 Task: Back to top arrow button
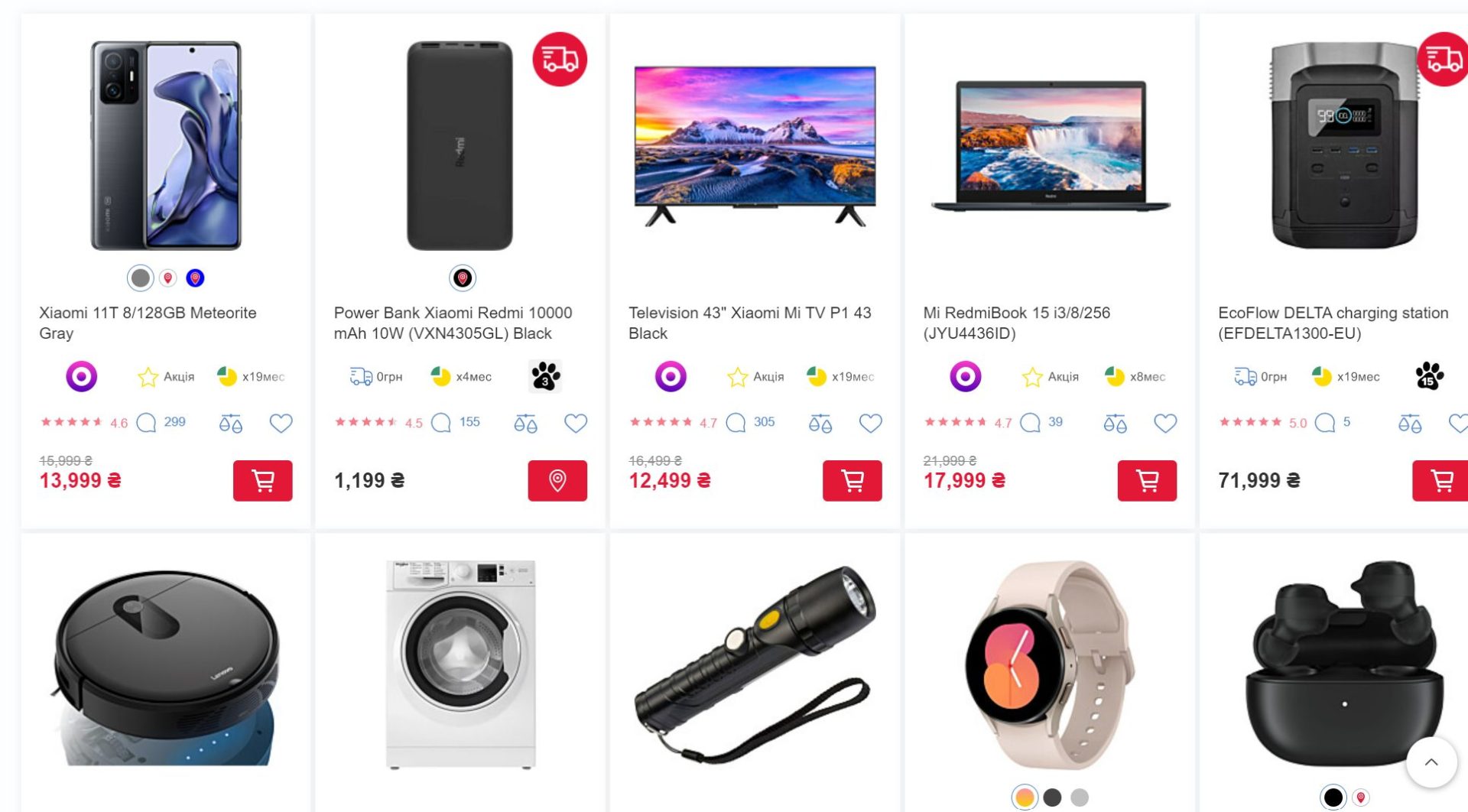tap(1431, 762)
